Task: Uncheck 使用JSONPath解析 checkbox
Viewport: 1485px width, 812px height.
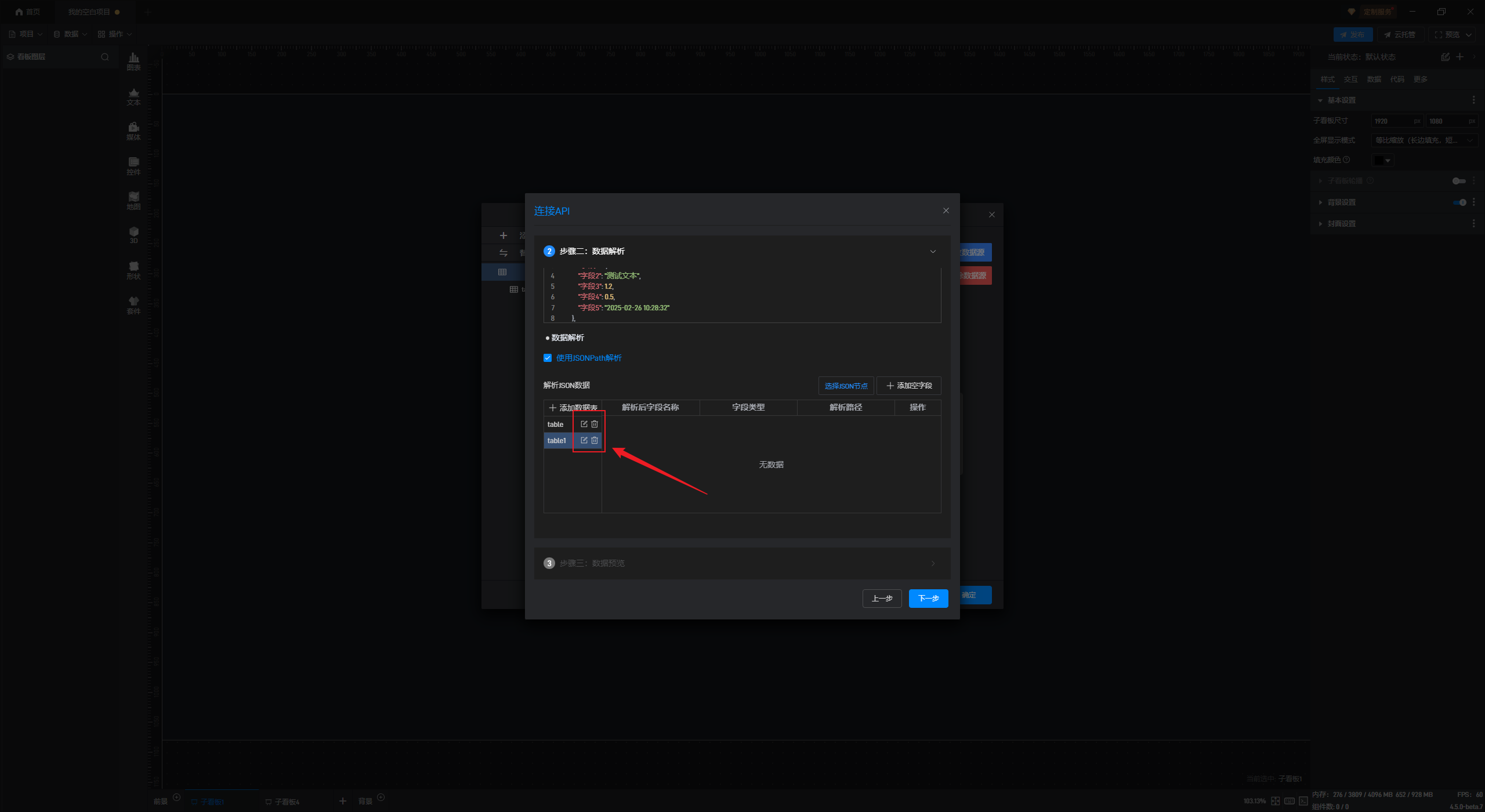Action: click(548, 358)
